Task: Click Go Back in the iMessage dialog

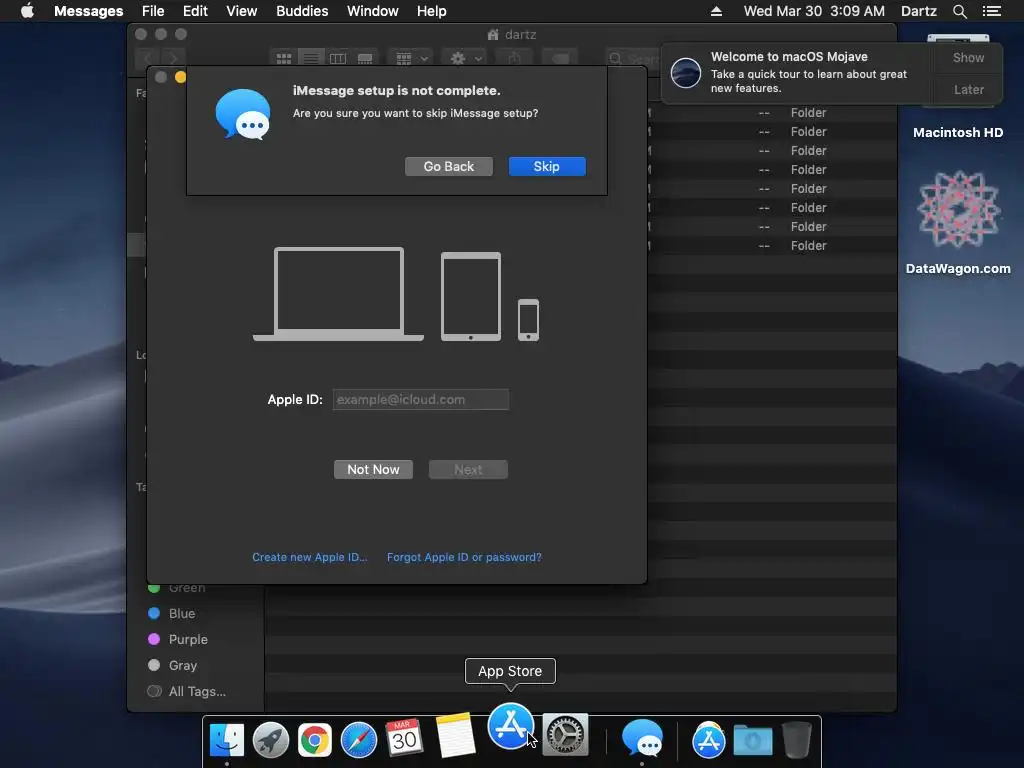Action: click(449, 167)
